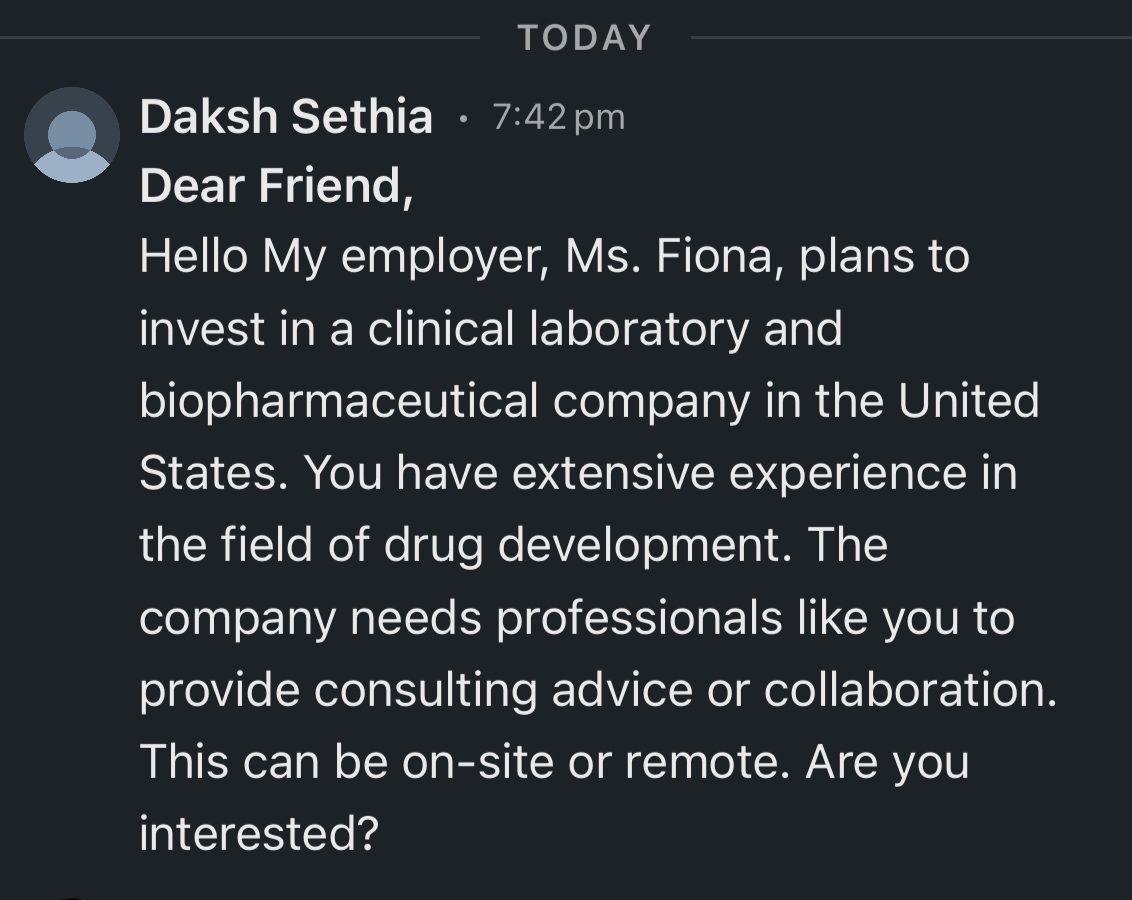Click the text 'invest in a clinical laboratory and'
This screenshot has width=1132, height=900.
click(491, 328)
